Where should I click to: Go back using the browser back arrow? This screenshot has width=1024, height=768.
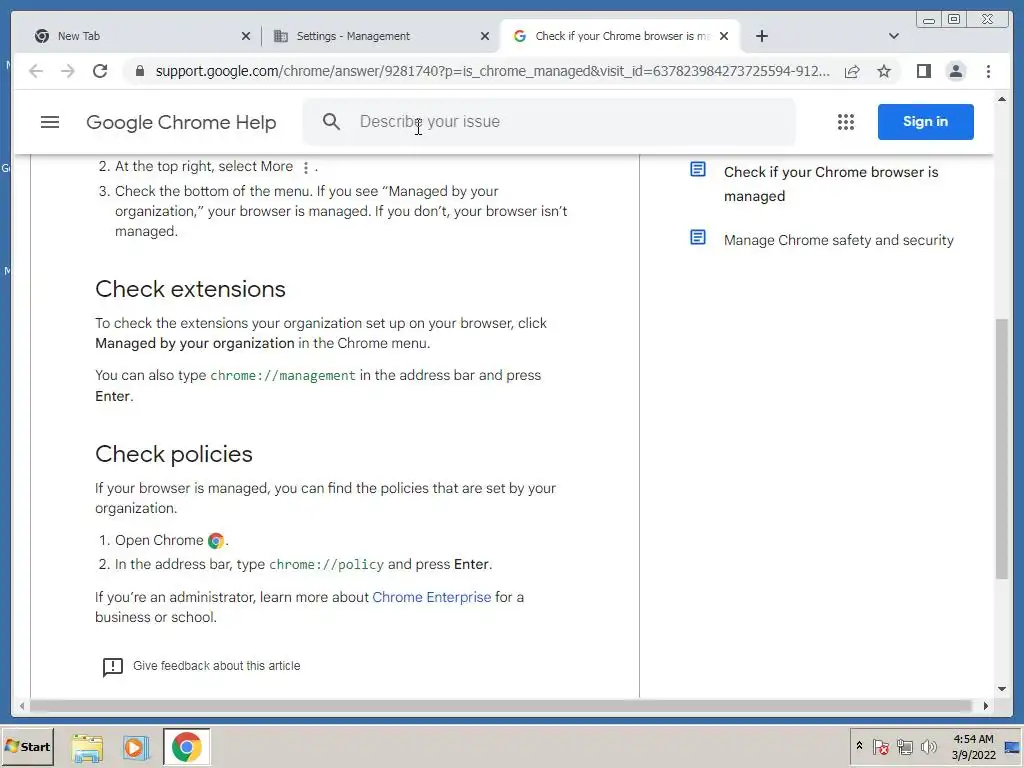pyautogui.click(x=36, y=71)
